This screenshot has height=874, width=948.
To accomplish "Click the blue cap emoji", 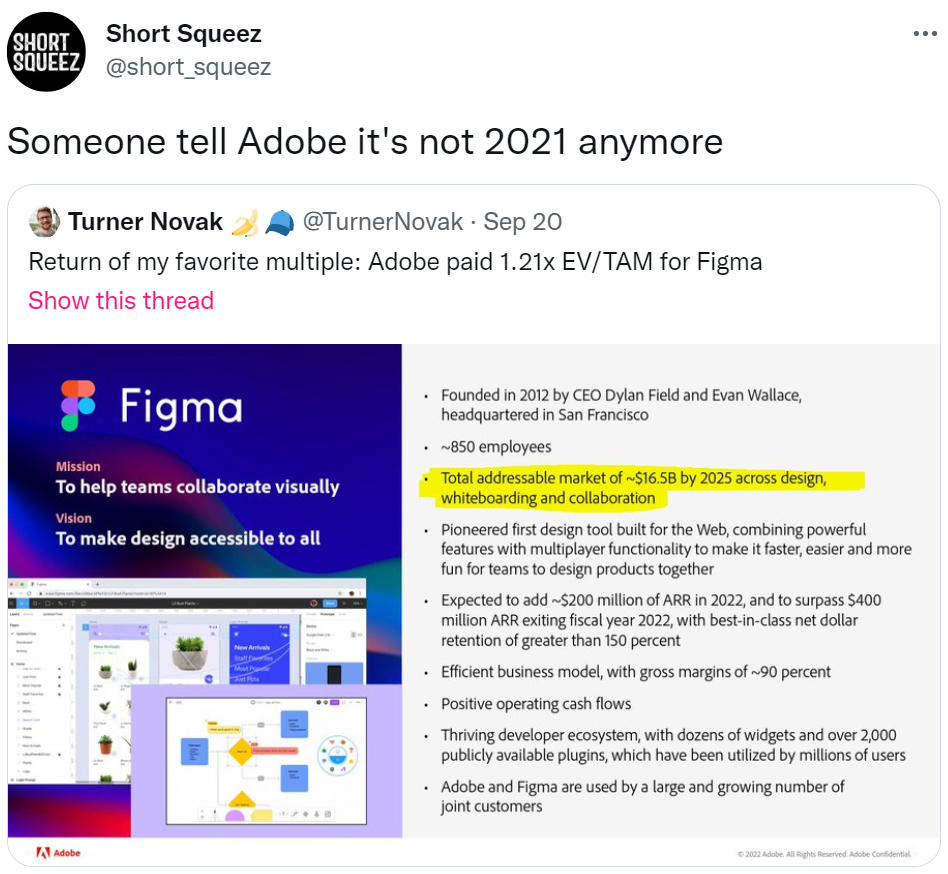I will tap(279, 222).
